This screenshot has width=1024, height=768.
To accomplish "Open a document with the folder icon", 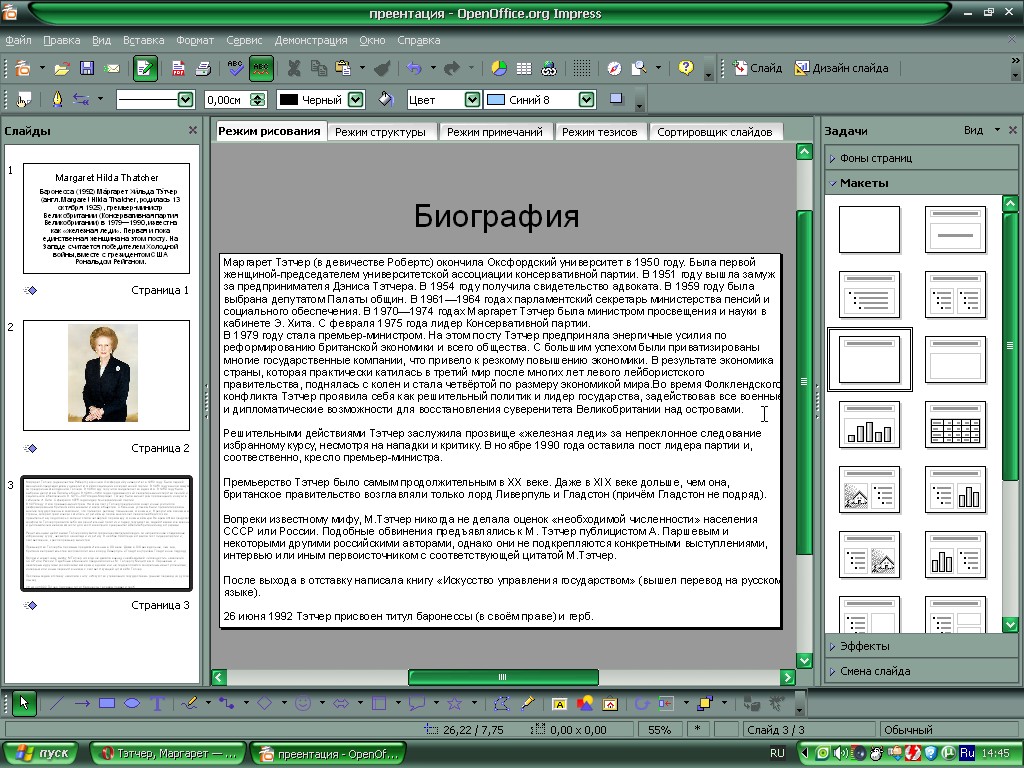I will (61, 68).
